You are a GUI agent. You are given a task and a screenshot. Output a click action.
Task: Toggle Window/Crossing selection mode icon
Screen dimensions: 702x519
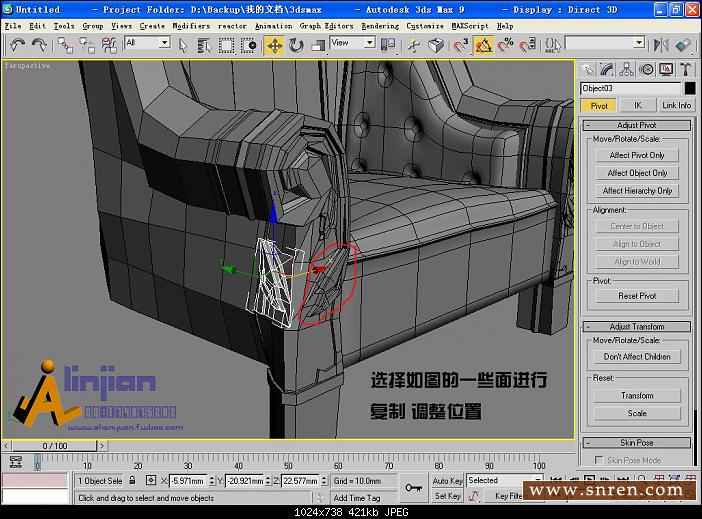point(248,45)
